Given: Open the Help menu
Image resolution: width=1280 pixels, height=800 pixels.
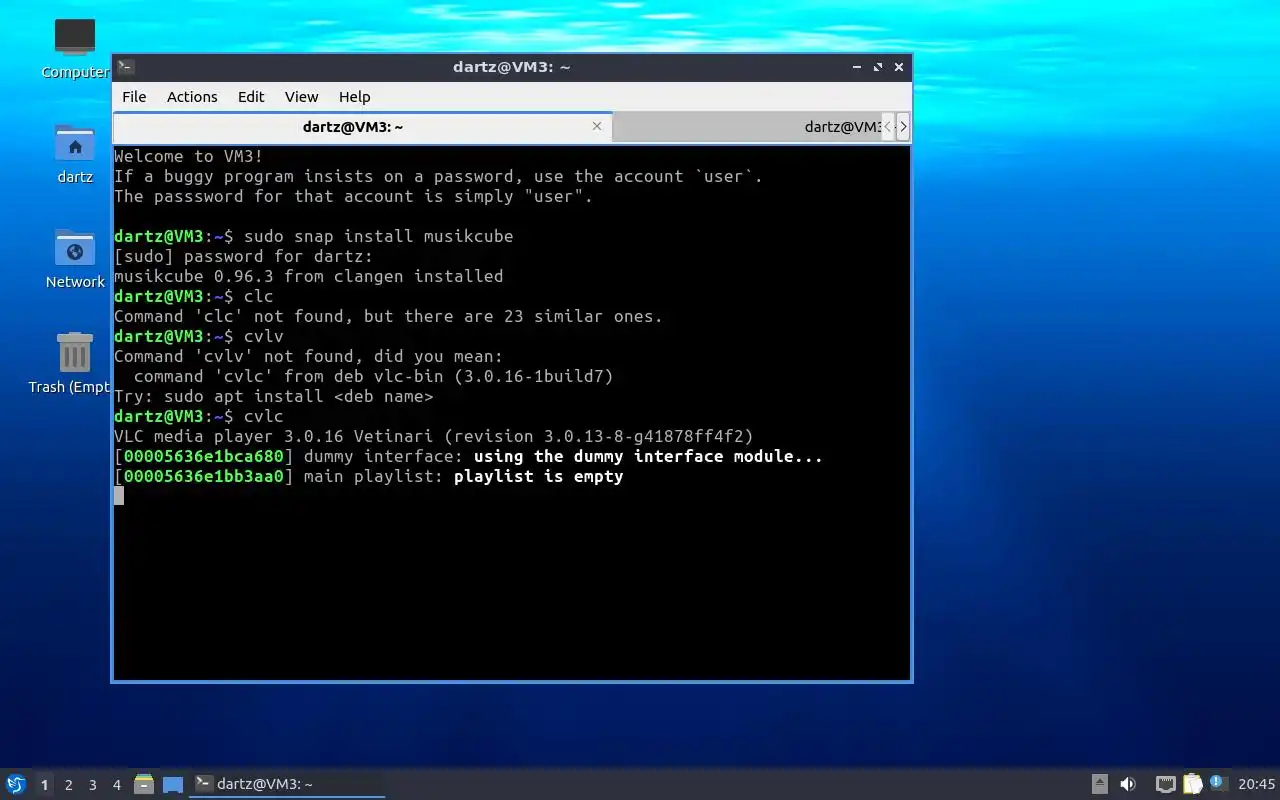Looking at the screenshot, I should (x=354, y=97).
